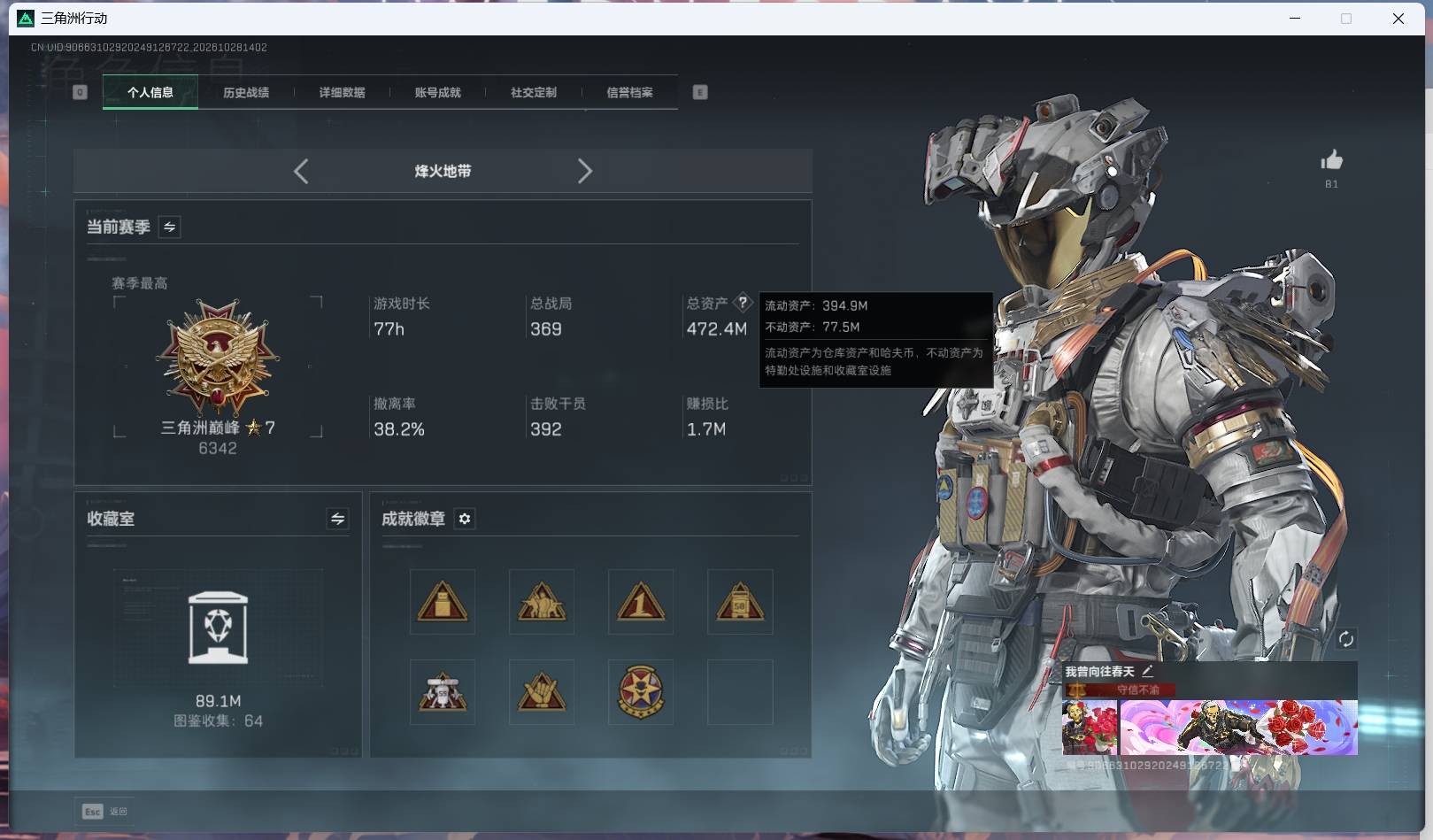The width and height of the screenshot is (1433, 840).
Task: Click the 472.4M total assets value
Action: tap(717, 329)
